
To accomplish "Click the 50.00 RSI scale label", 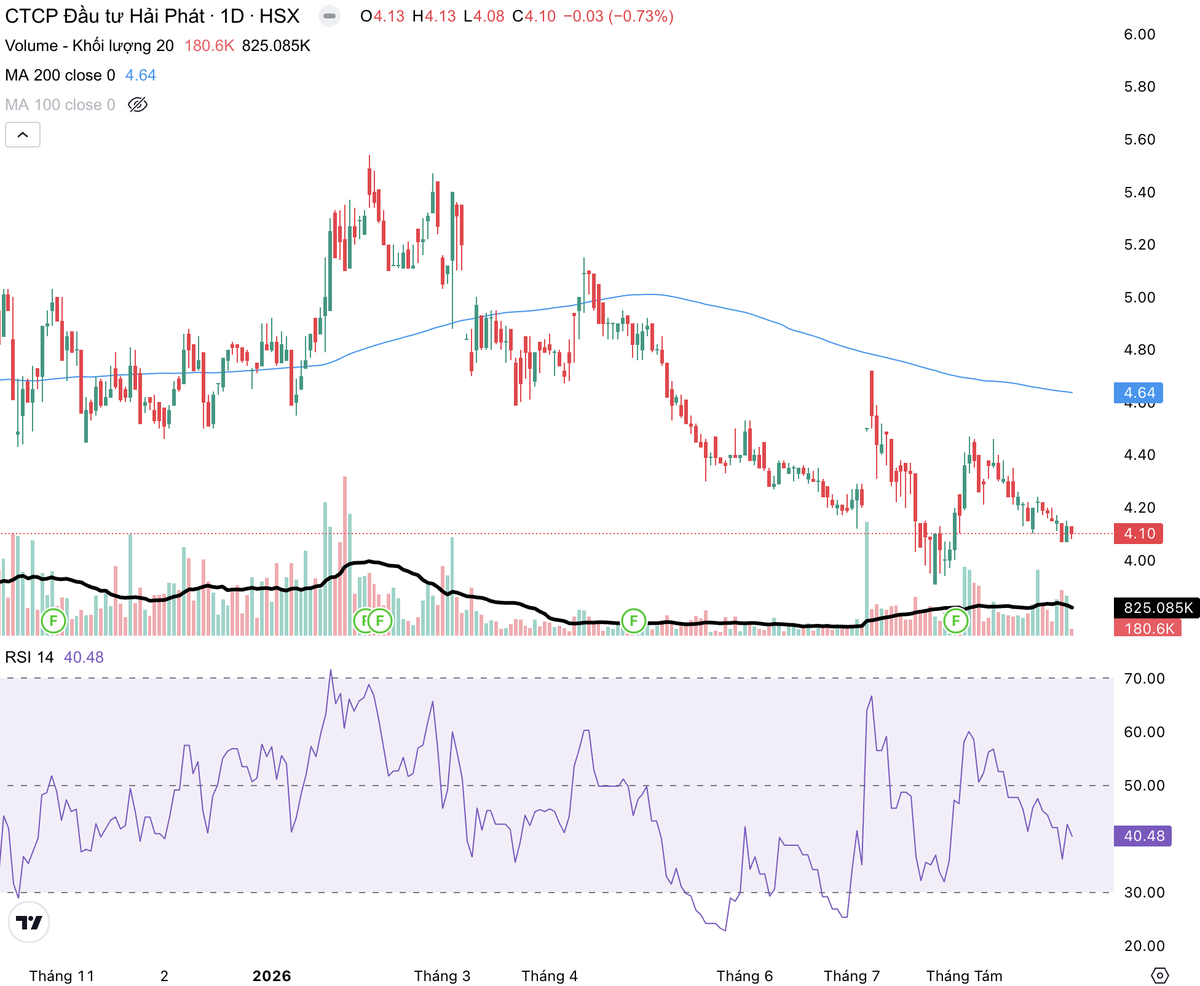I will click(1143, 785).
